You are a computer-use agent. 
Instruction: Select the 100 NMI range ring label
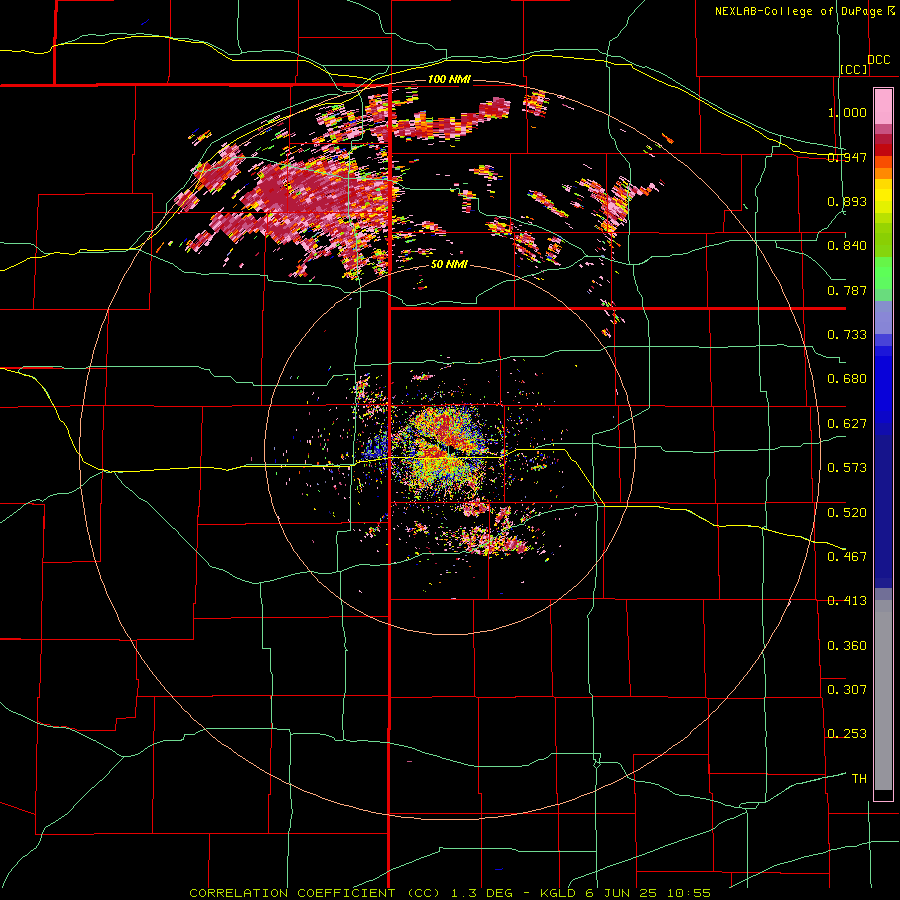coord(449,79)
